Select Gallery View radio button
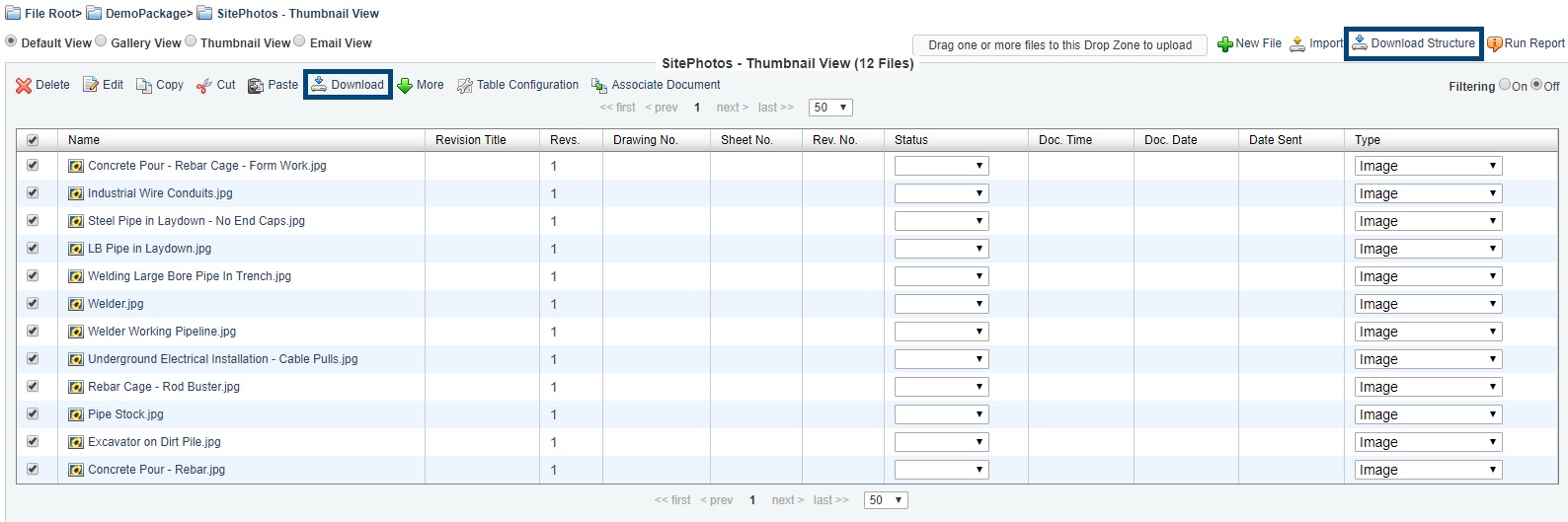The image size is (1568, 522). click(x=101, y=41)
